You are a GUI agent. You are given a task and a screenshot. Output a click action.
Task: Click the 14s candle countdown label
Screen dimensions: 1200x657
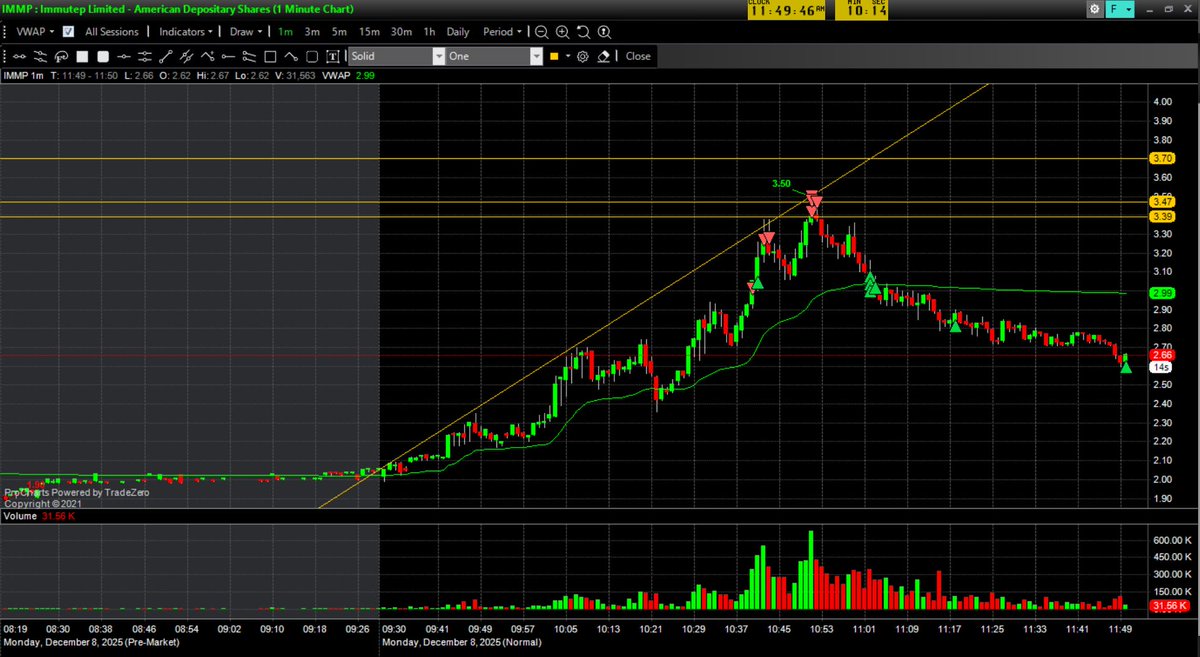point(1161,367)
